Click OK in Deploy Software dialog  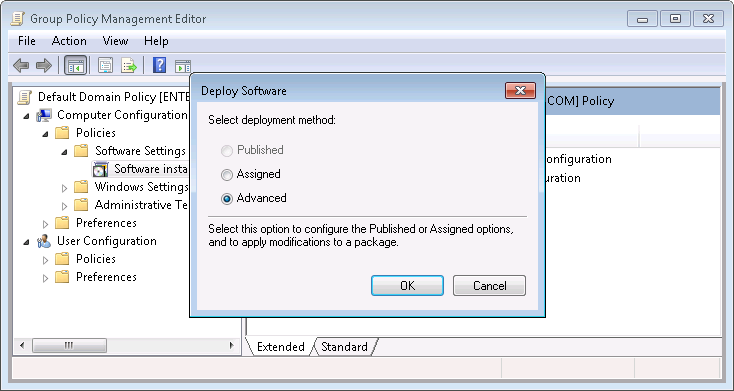tap(407, 286)
